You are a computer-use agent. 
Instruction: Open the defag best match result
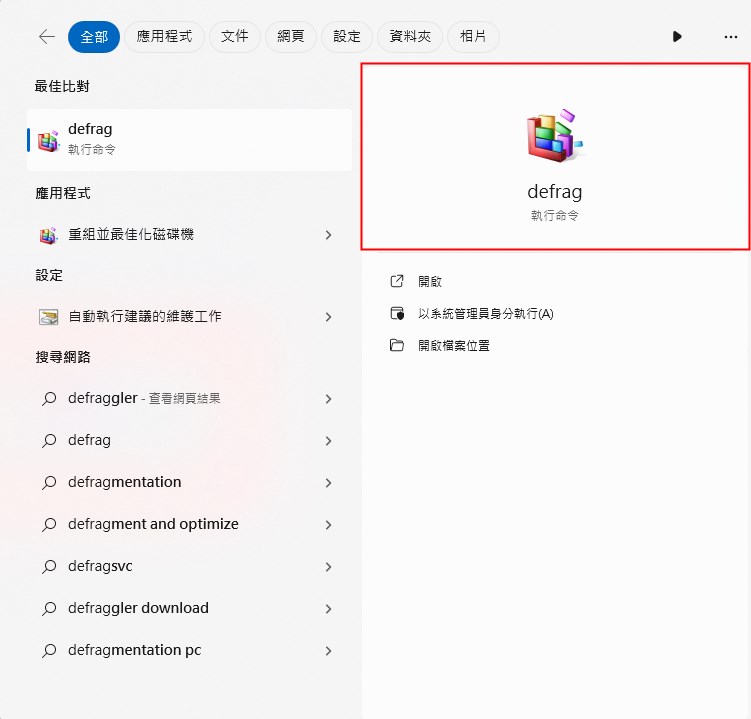coord(190,139)
